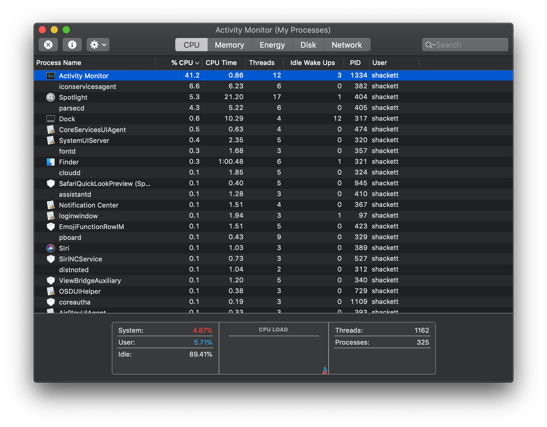Click the SafariQuickLookPreview shield icon
The width and height of the screenshot is (547, 427).
[51, 183]
